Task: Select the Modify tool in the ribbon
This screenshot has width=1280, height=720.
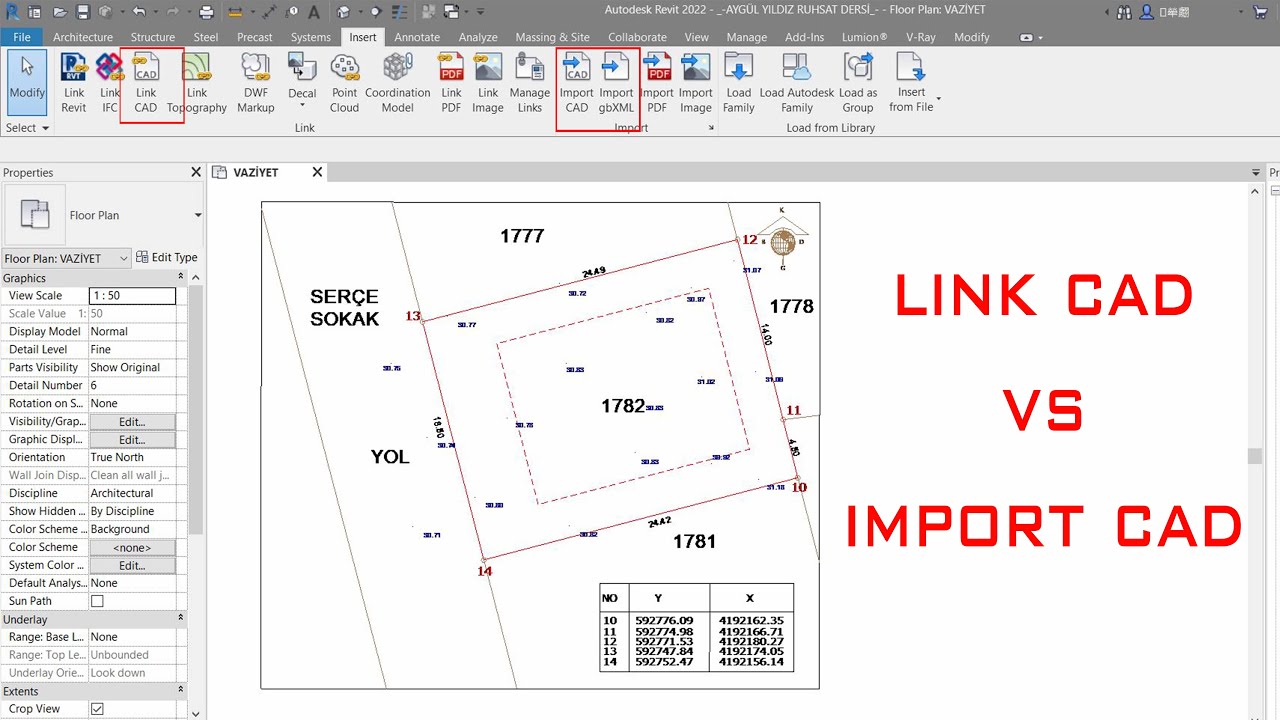Action: point(27,83)
